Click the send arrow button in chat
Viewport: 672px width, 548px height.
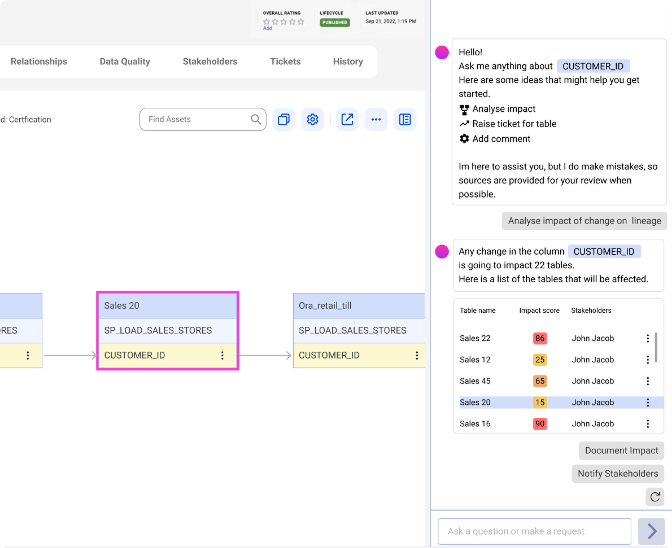(x=652, y=531)
